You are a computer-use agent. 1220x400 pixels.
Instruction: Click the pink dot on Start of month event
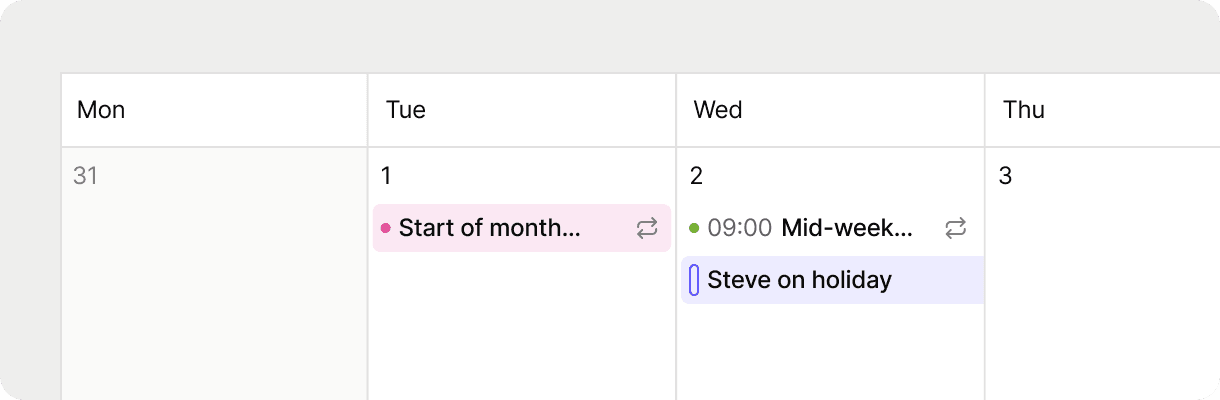[386, 229]
